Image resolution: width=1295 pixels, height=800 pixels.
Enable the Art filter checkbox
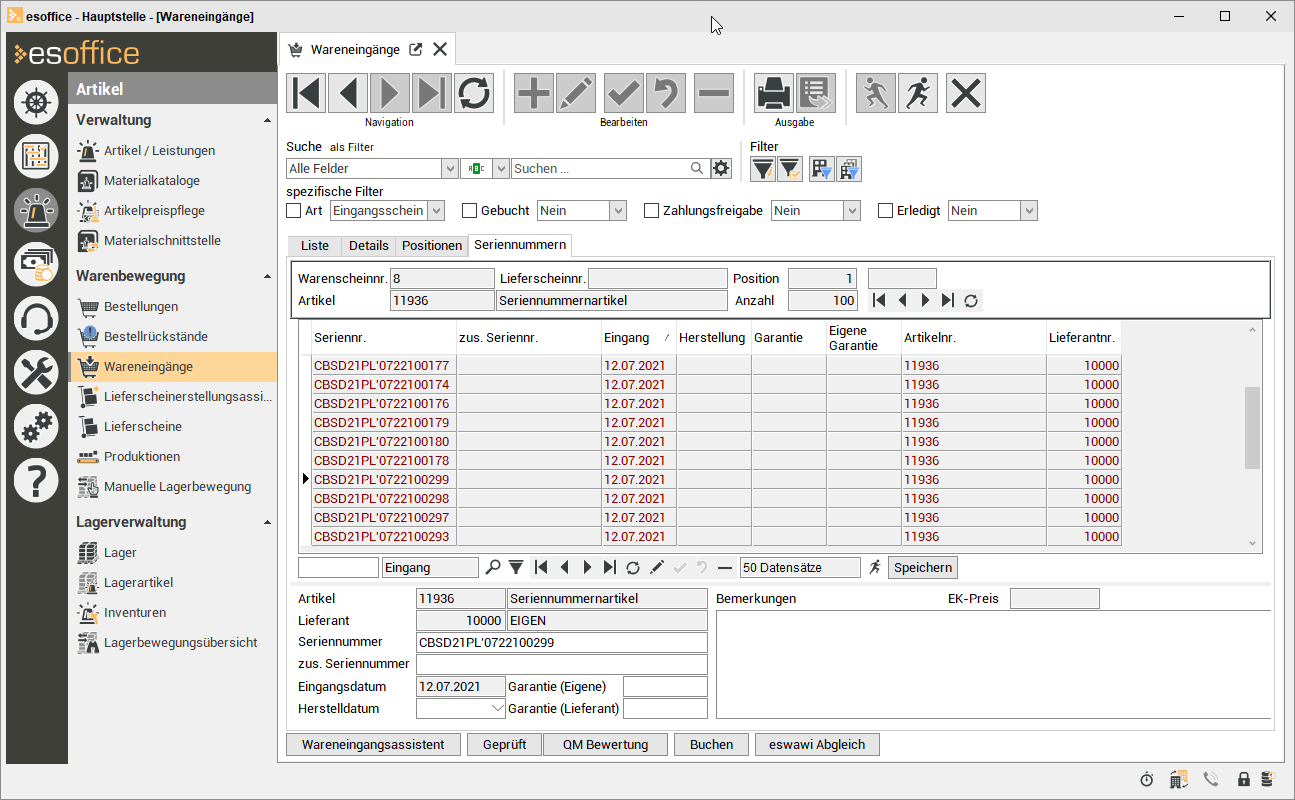pyautogui.click(x=294, y=211)
